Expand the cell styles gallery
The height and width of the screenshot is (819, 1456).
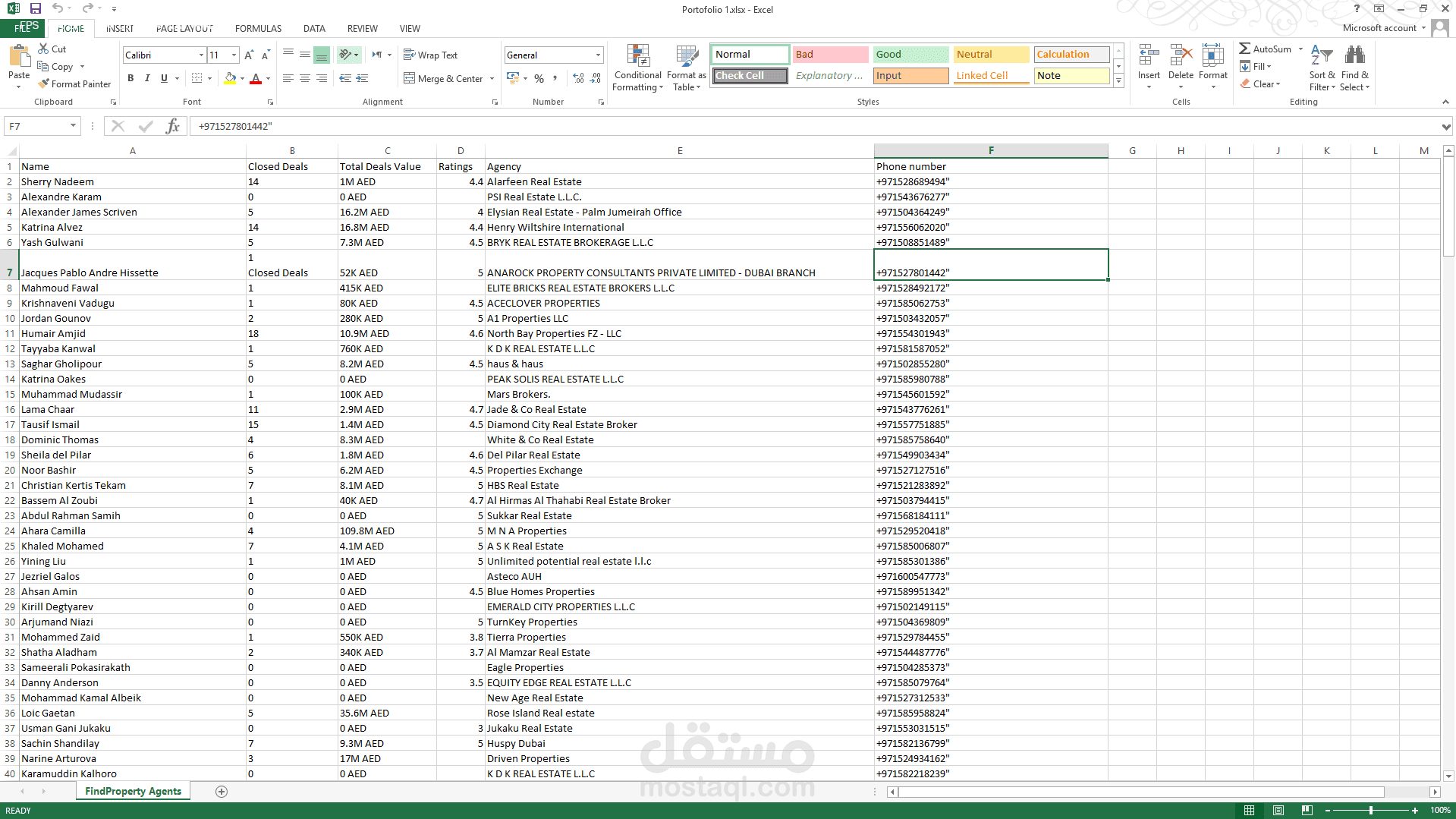click(1118, 81)
